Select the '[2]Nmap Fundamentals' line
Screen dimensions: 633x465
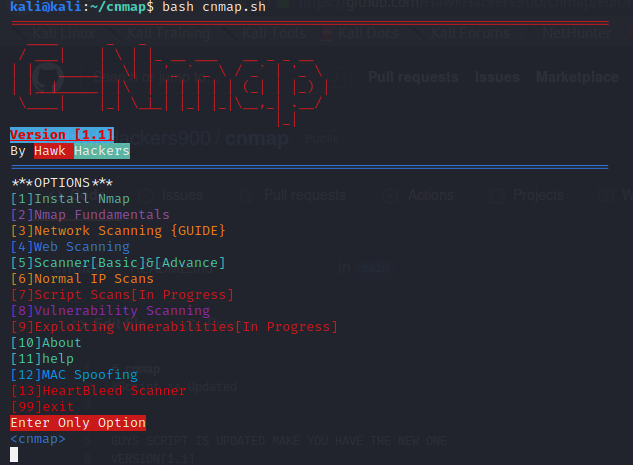pyautogui.click(x=90, y=215)
